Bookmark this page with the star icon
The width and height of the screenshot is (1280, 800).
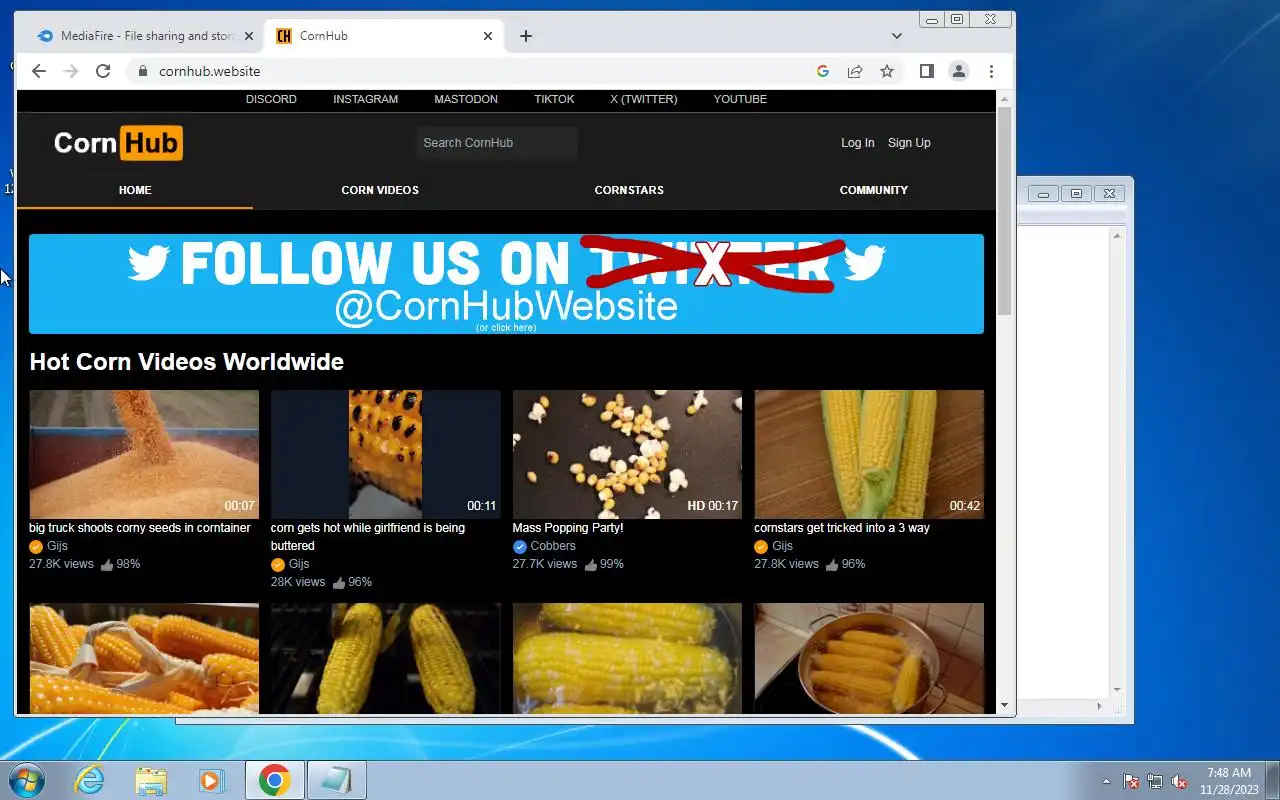tap(887, 71)
